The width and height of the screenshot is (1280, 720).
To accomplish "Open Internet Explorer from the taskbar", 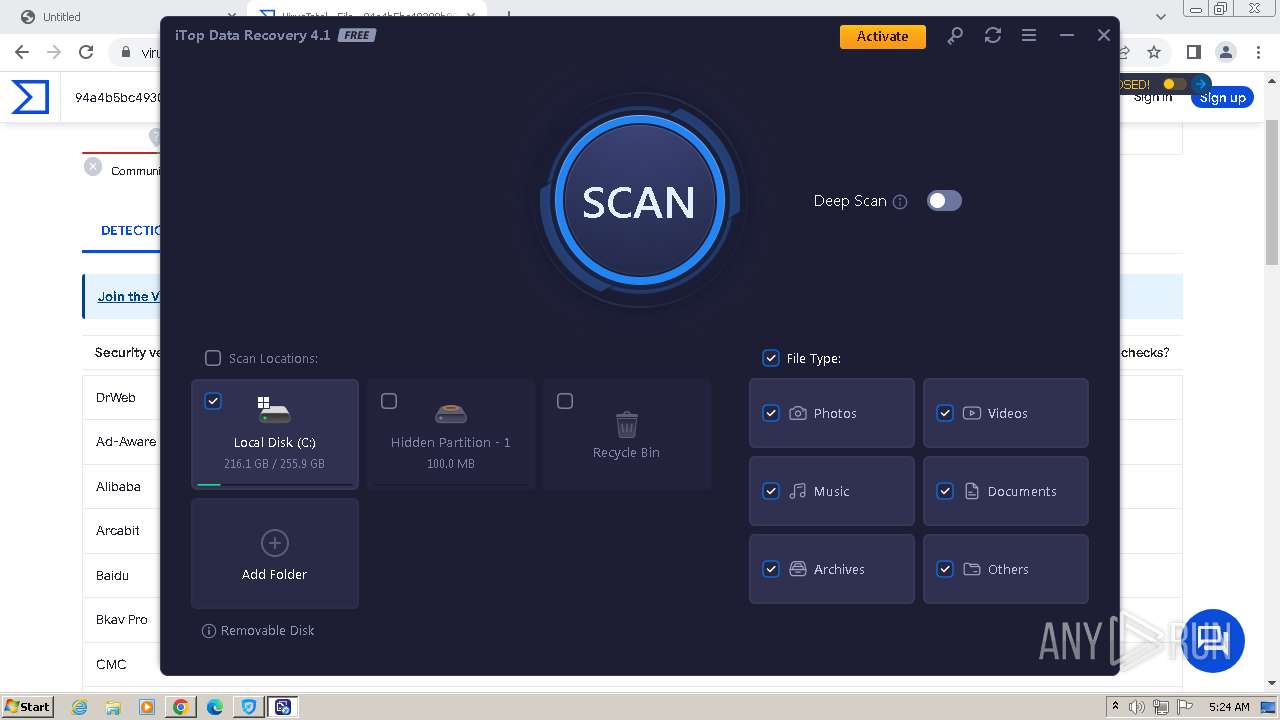I will click(79, 707).
